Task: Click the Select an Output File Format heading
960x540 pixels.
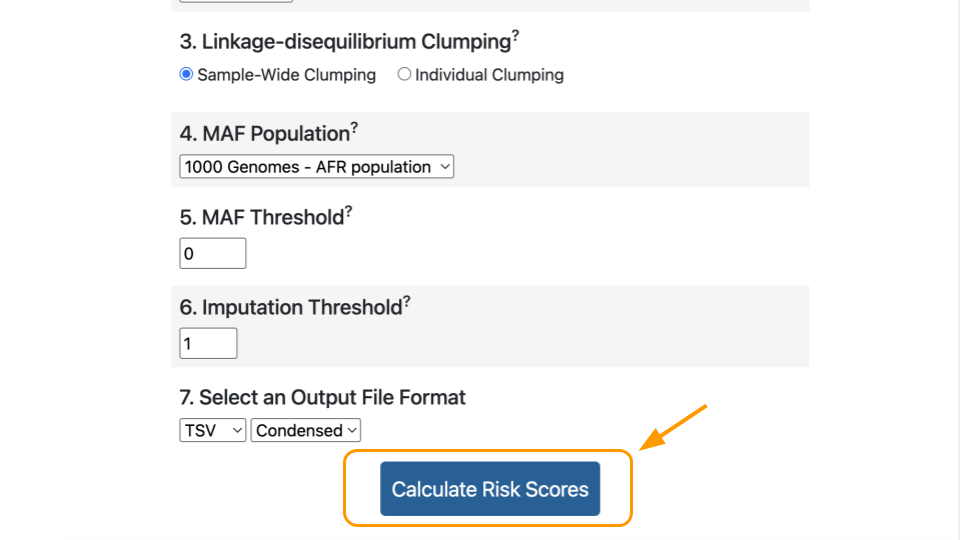Action: point(323,397)
